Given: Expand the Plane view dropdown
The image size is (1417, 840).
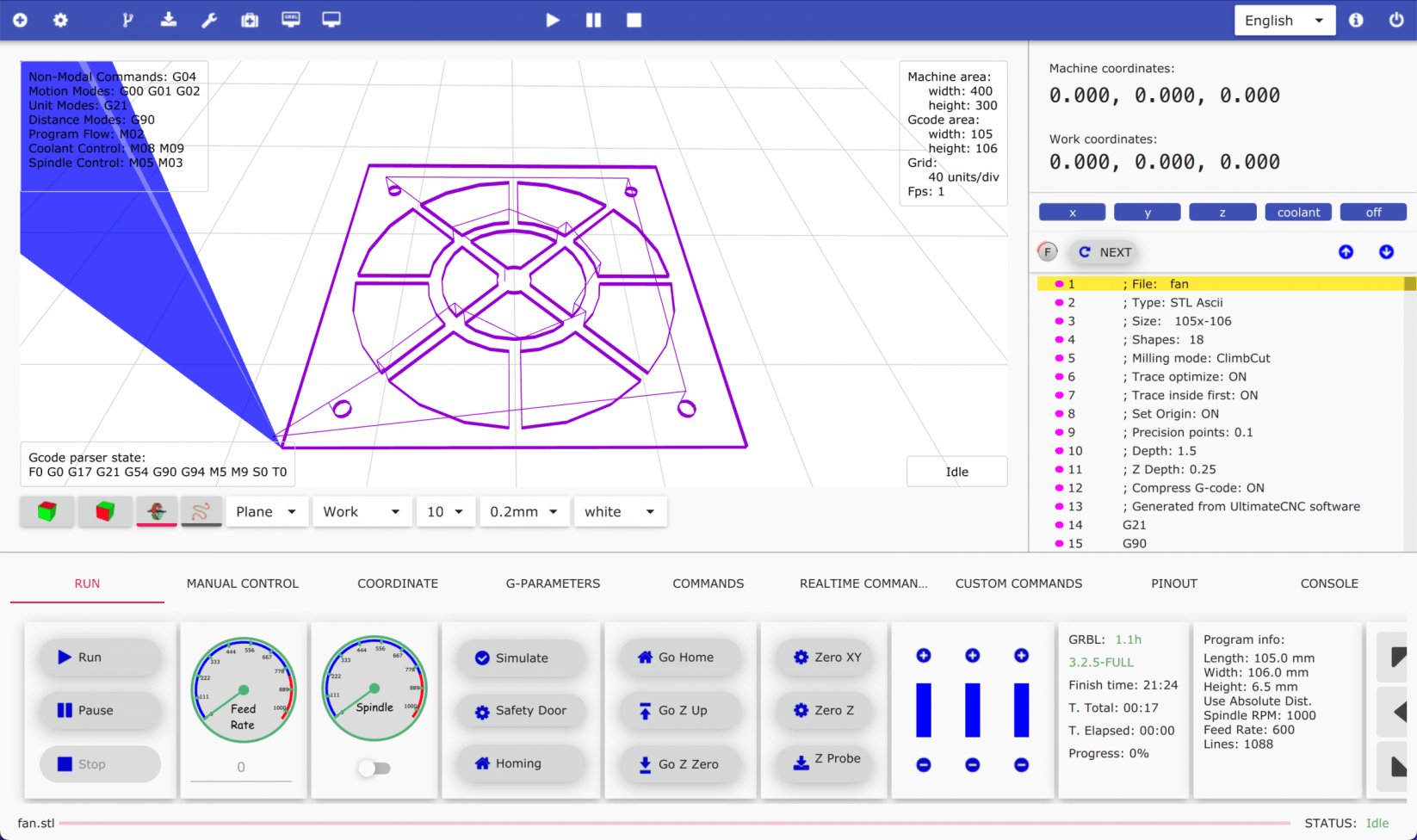Looking at the screenshot, I should pyautogui.click(x=266, y=511).
